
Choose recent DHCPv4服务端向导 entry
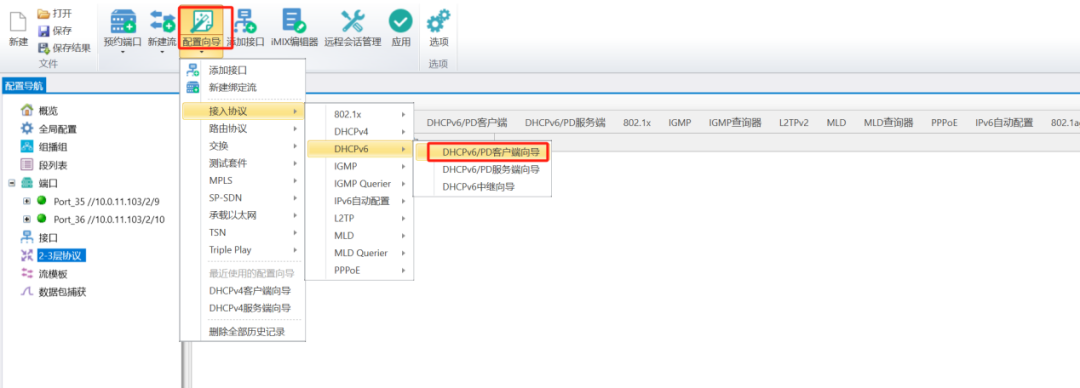[242, 308]
